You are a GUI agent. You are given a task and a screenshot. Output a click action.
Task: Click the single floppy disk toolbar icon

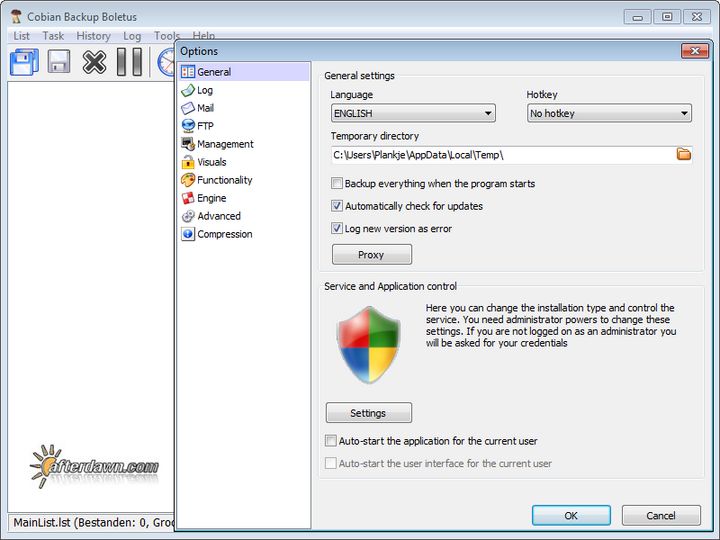pyautogui.click(x=59, y=62)
